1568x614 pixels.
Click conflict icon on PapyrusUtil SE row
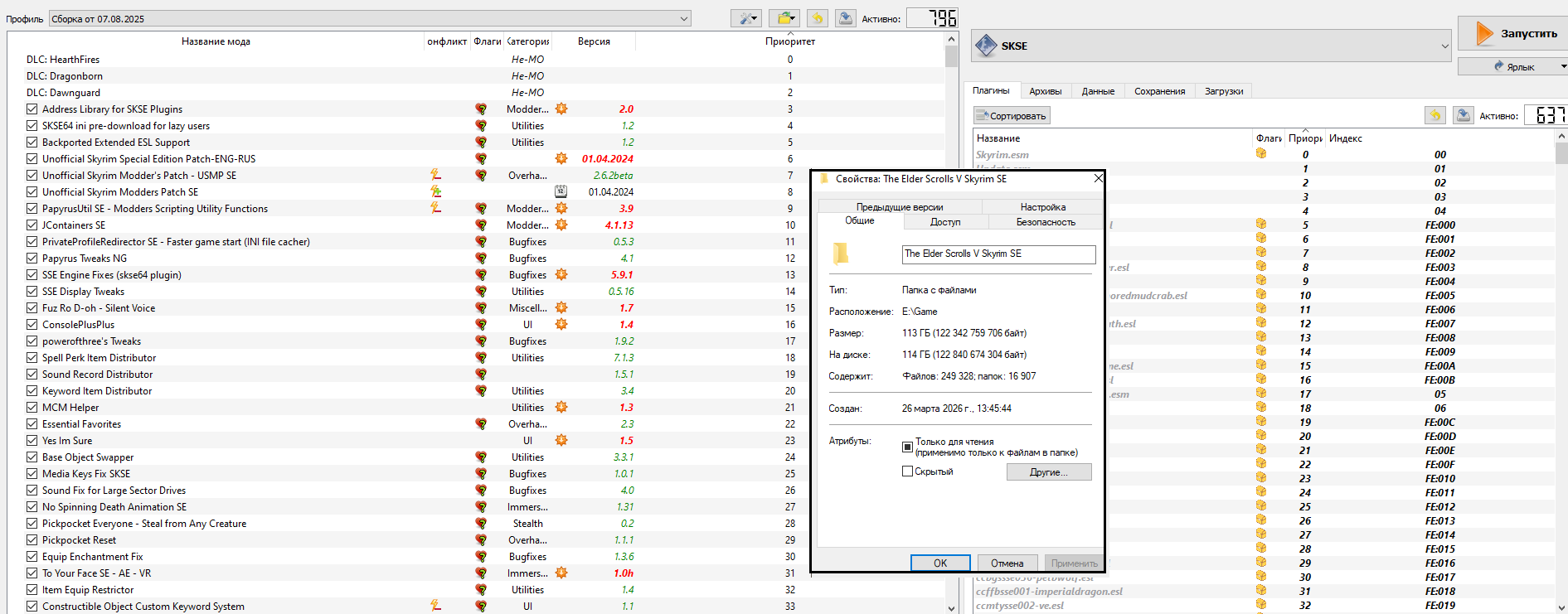click(435, 208)
